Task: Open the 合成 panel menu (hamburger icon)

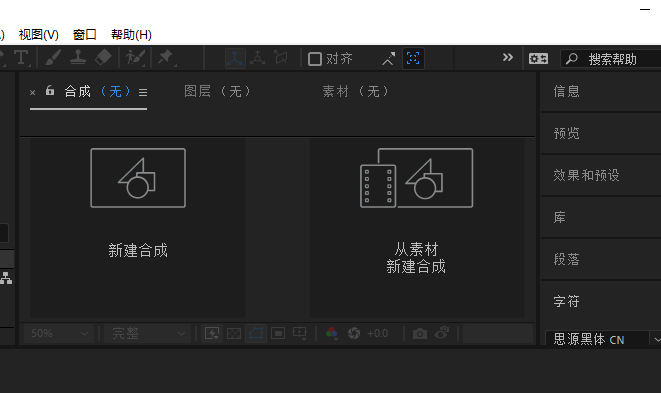Action: 143,92
